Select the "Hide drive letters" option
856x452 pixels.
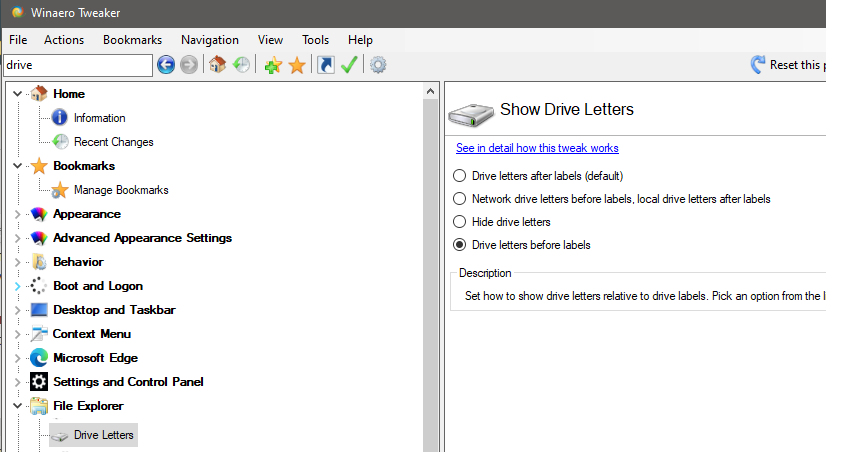coord(460,222)
